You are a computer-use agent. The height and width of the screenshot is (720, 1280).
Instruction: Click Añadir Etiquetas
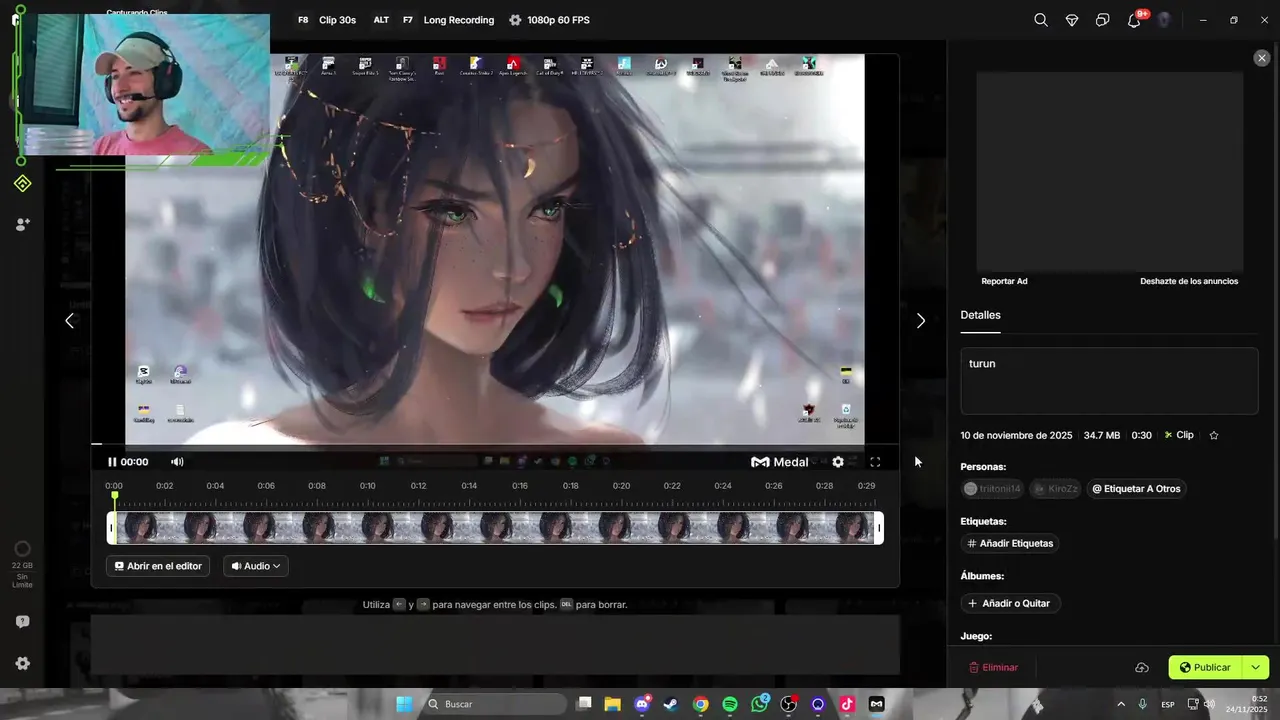click(x=1010, y=544)
